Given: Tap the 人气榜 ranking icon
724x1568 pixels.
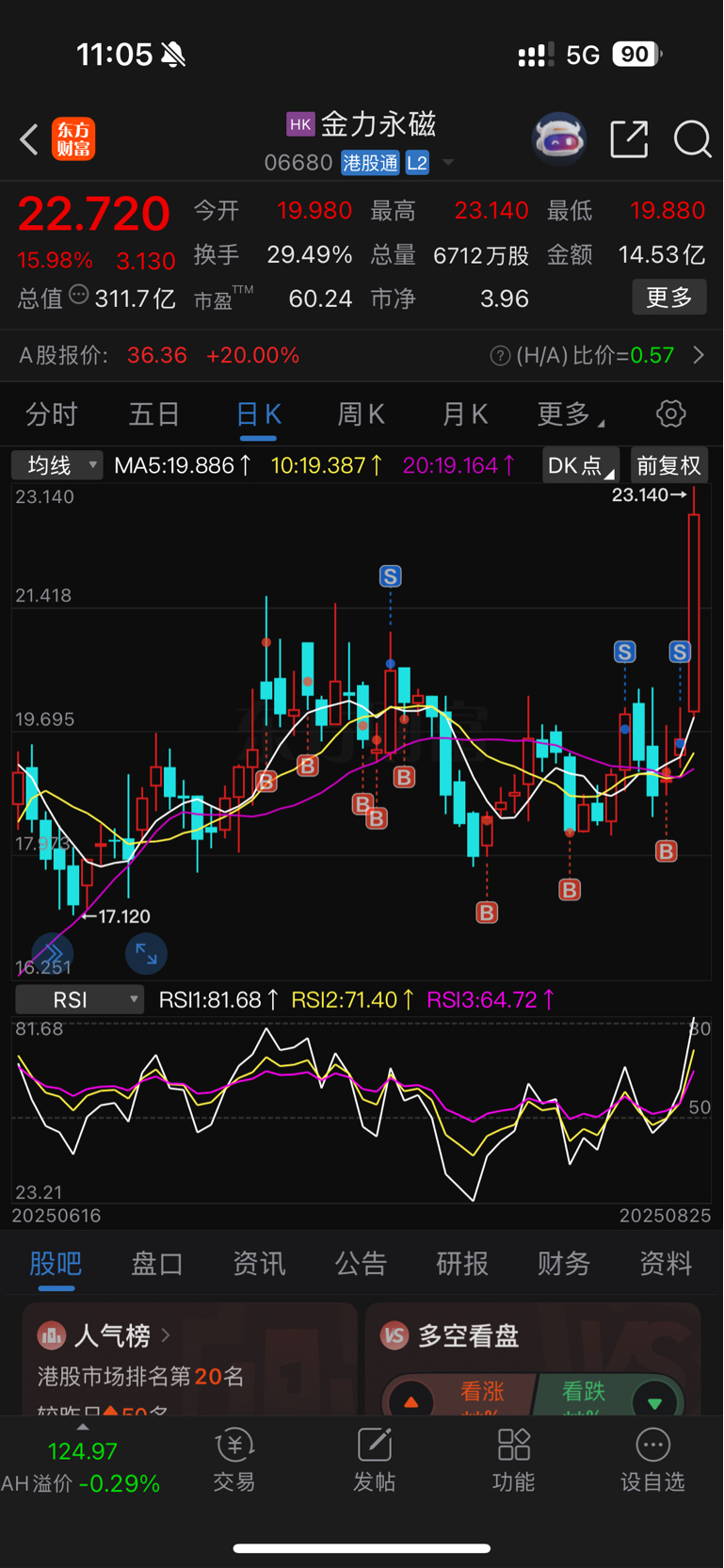Looking at the screenshot, I should pos(51,1334).
